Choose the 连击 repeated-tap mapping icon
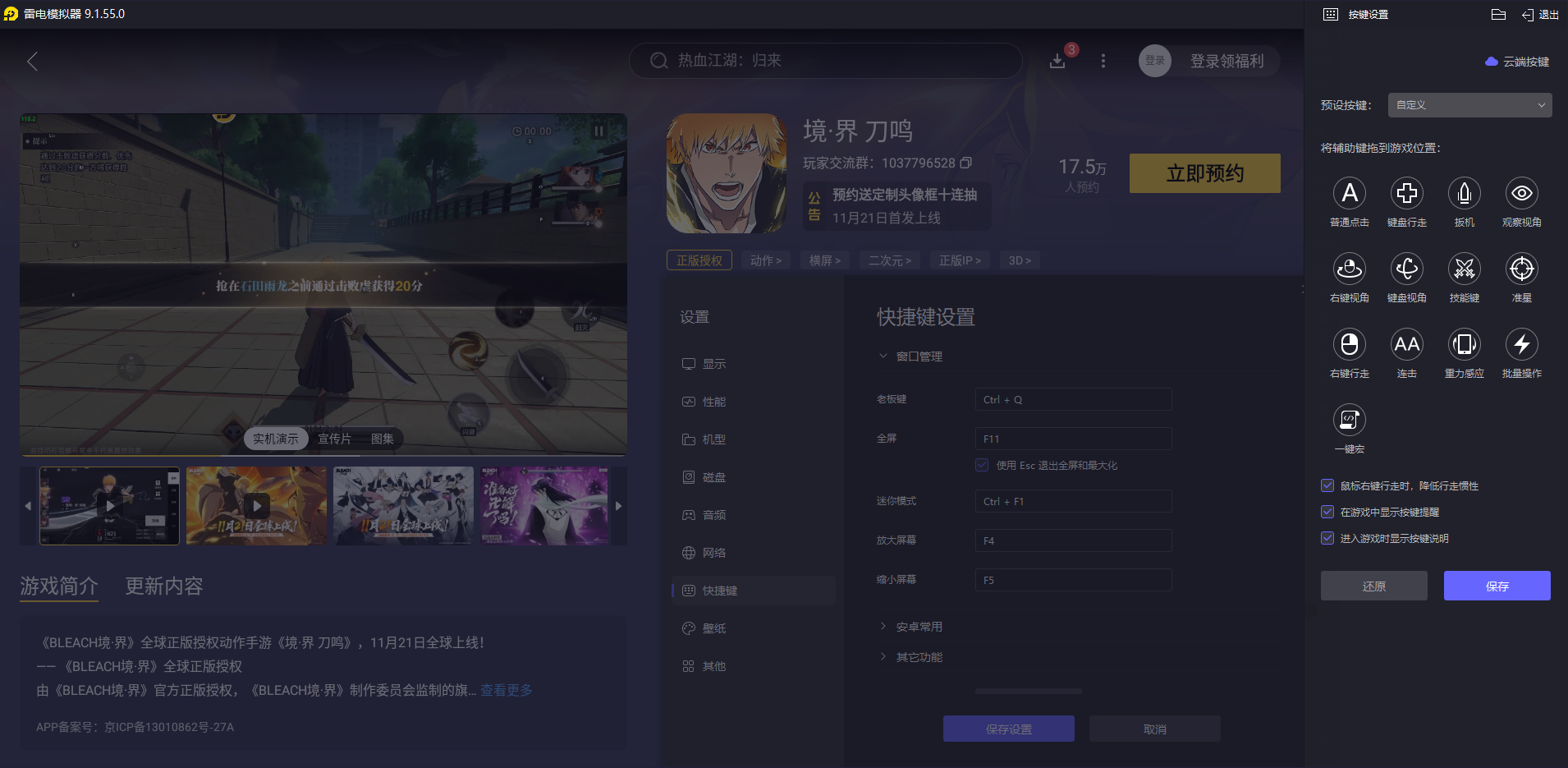Viewport: 1568px width, 768px height. click(x=1407, y=345)
